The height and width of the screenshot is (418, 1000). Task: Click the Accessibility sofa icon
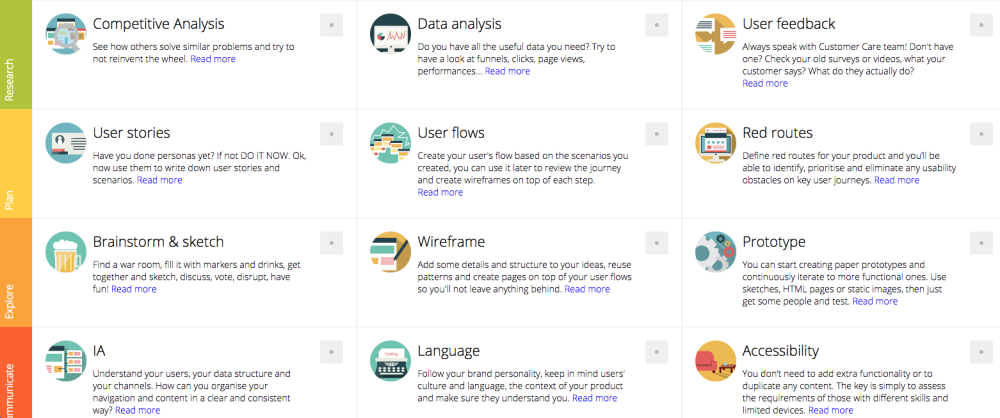coord(715,361)
